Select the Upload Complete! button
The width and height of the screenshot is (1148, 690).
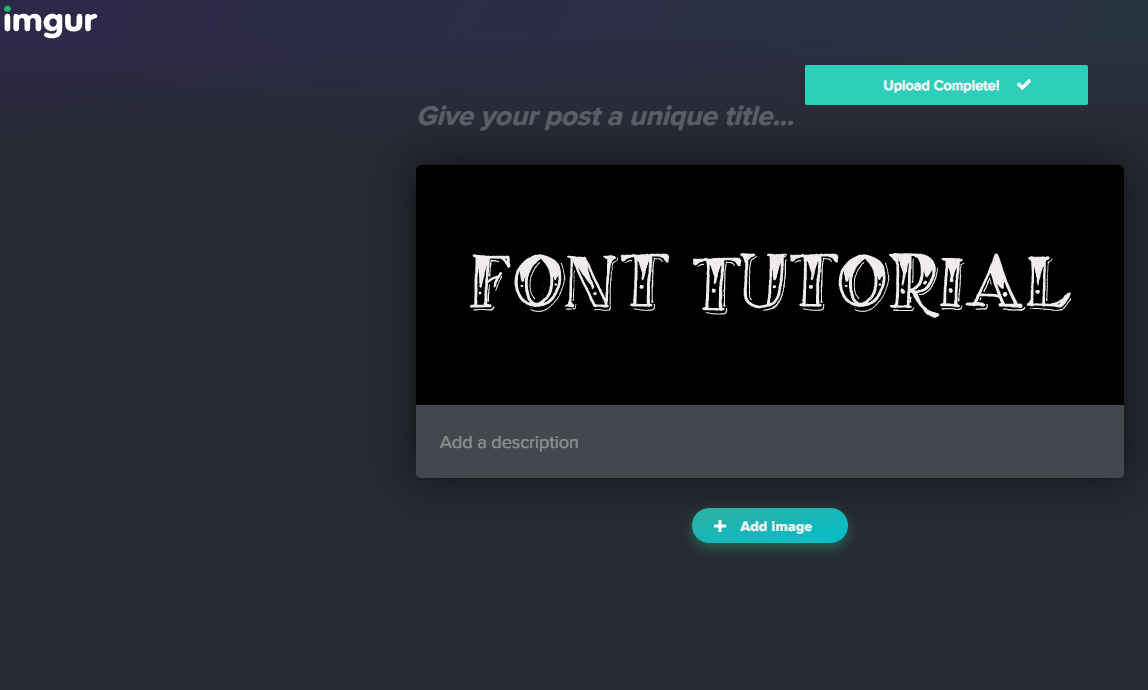[946, 85]
